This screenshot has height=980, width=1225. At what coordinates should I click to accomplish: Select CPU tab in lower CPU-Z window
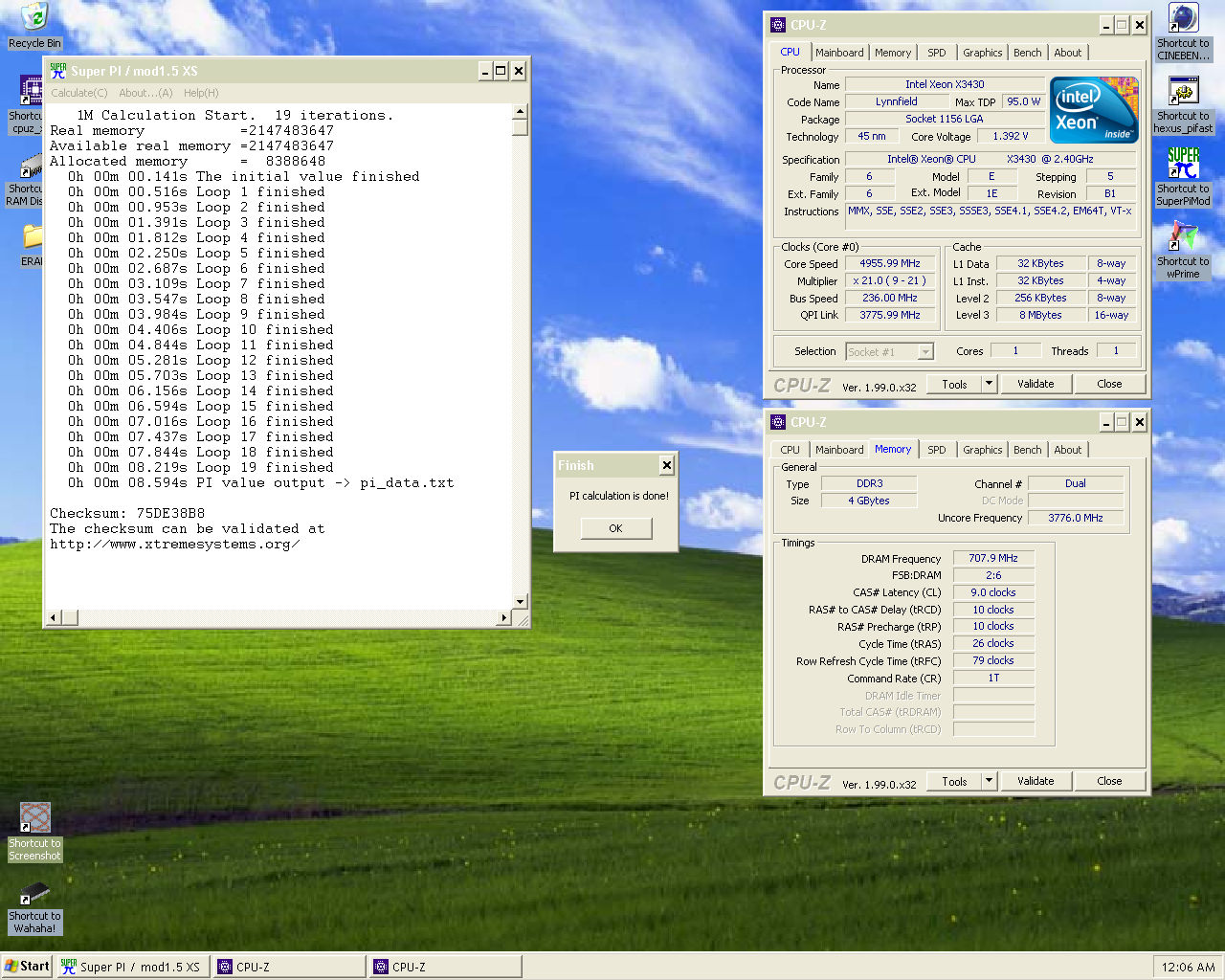(x=791, y=450)
